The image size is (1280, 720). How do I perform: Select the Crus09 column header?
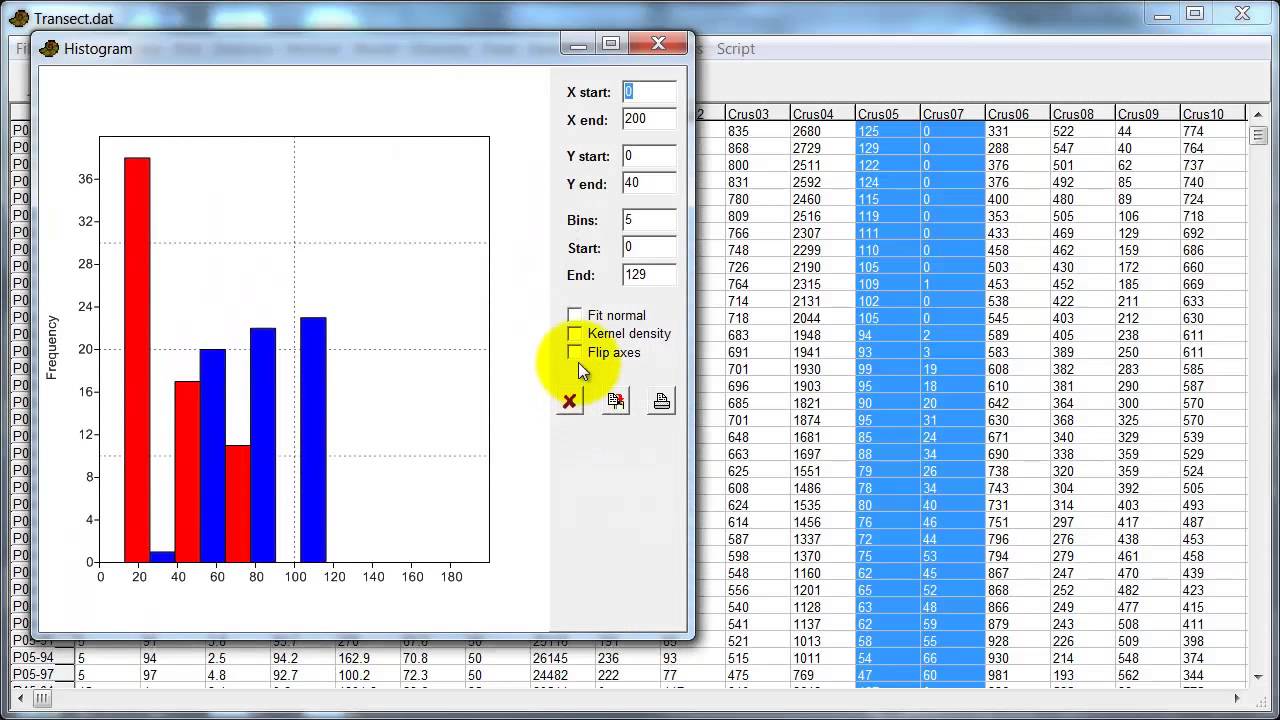coord(1148,114)
